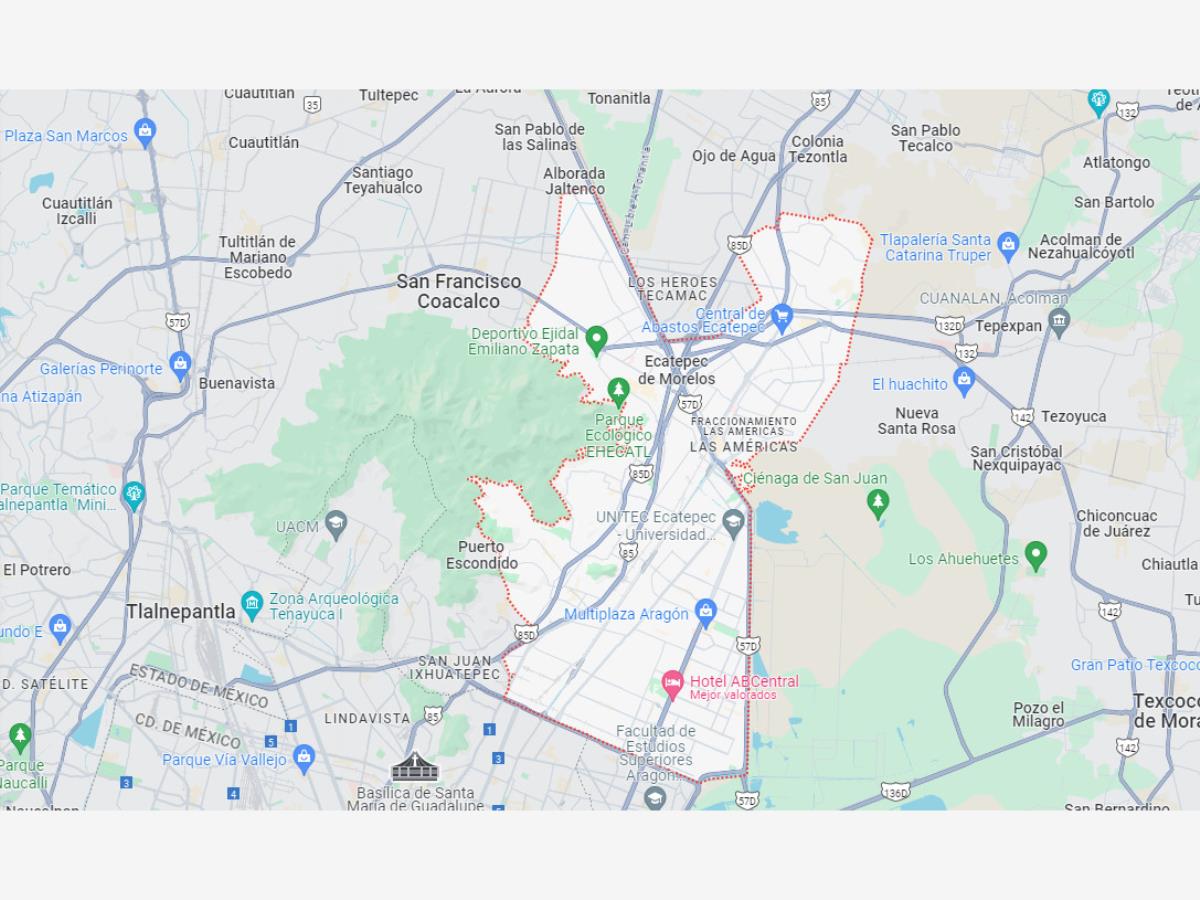Screen dimensions: 1200x900
Task: Click the San Francisco Coacalco label
Action: point(459,291)
